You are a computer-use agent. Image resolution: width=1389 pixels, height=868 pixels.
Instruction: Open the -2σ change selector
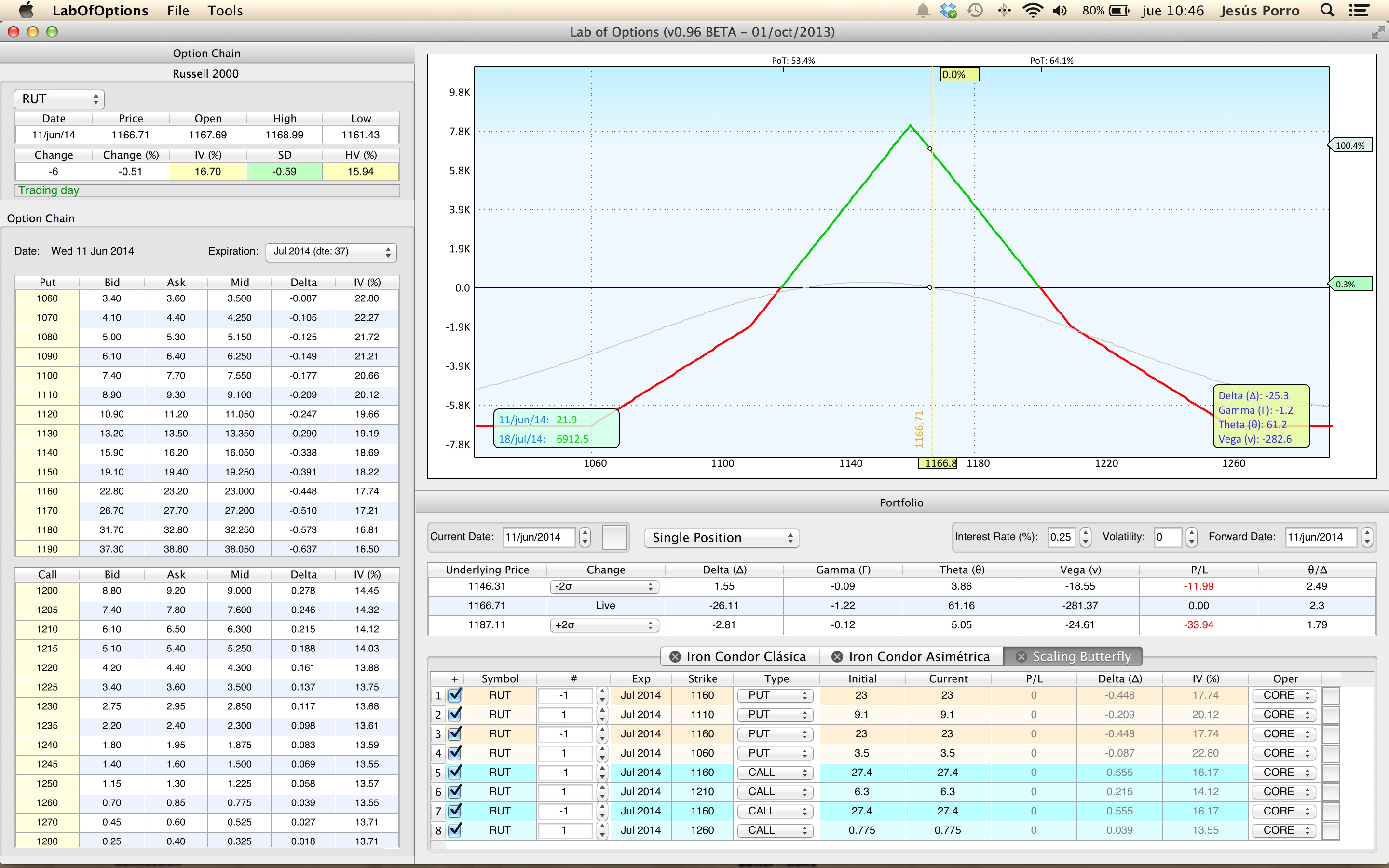604,587
